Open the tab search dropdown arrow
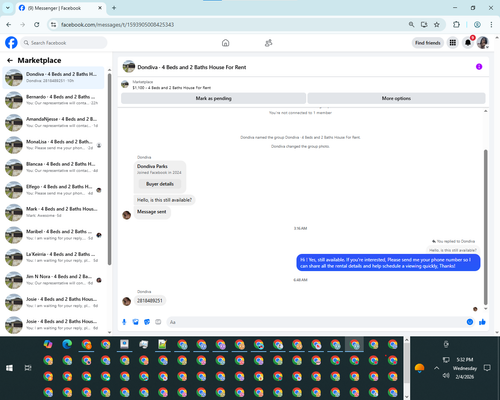The height and width of the screenshot is (400, 500). tap(7, 8)
